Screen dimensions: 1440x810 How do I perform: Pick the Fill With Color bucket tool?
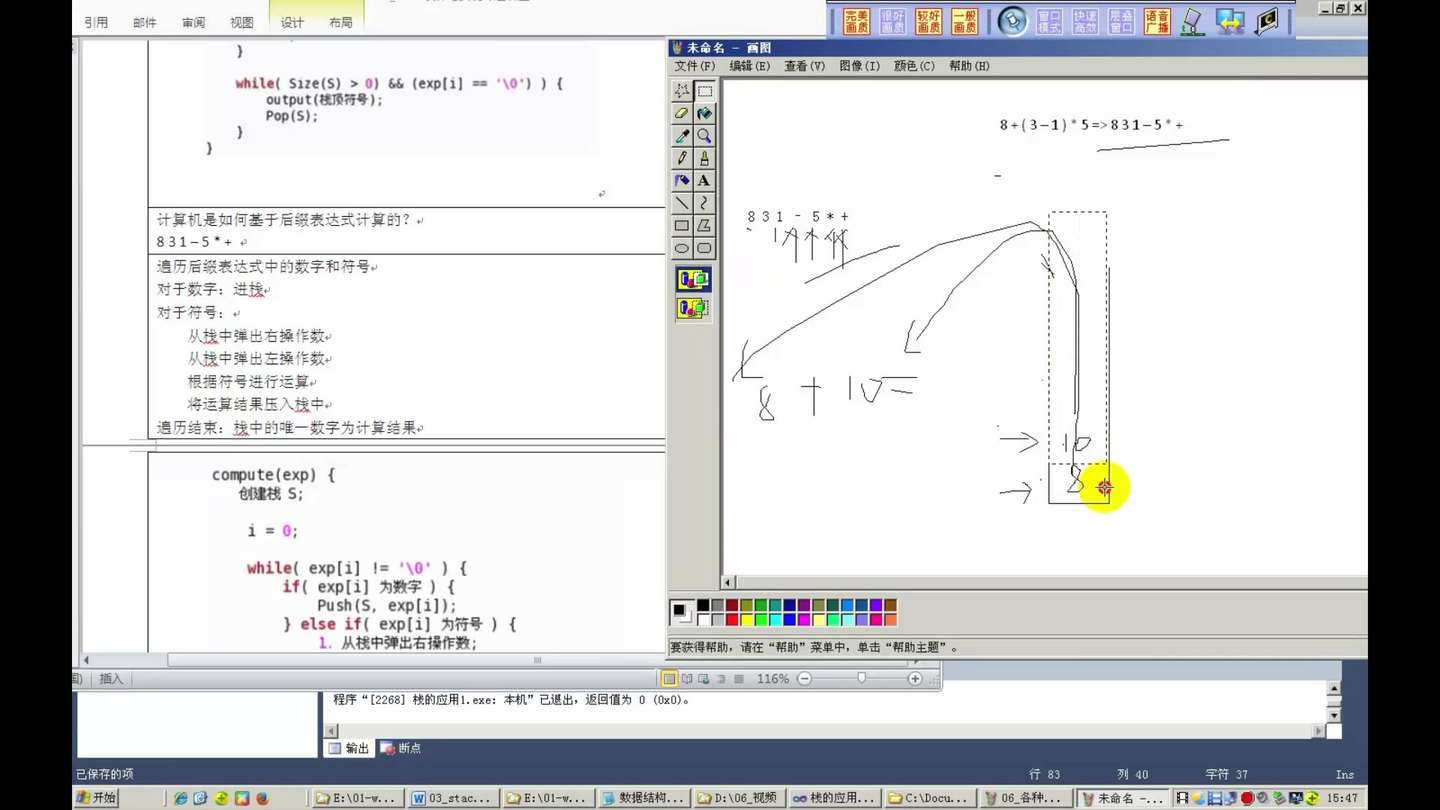[x=704, y=113]
